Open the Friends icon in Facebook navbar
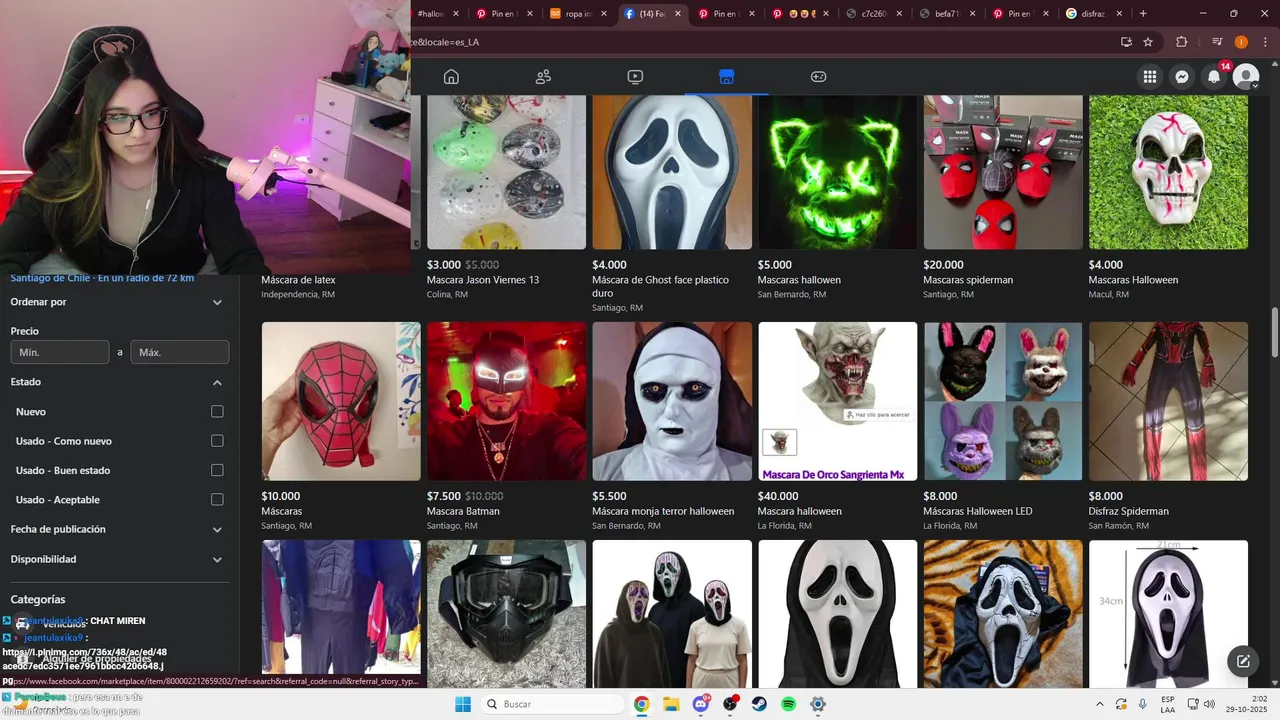 point(543,77)
